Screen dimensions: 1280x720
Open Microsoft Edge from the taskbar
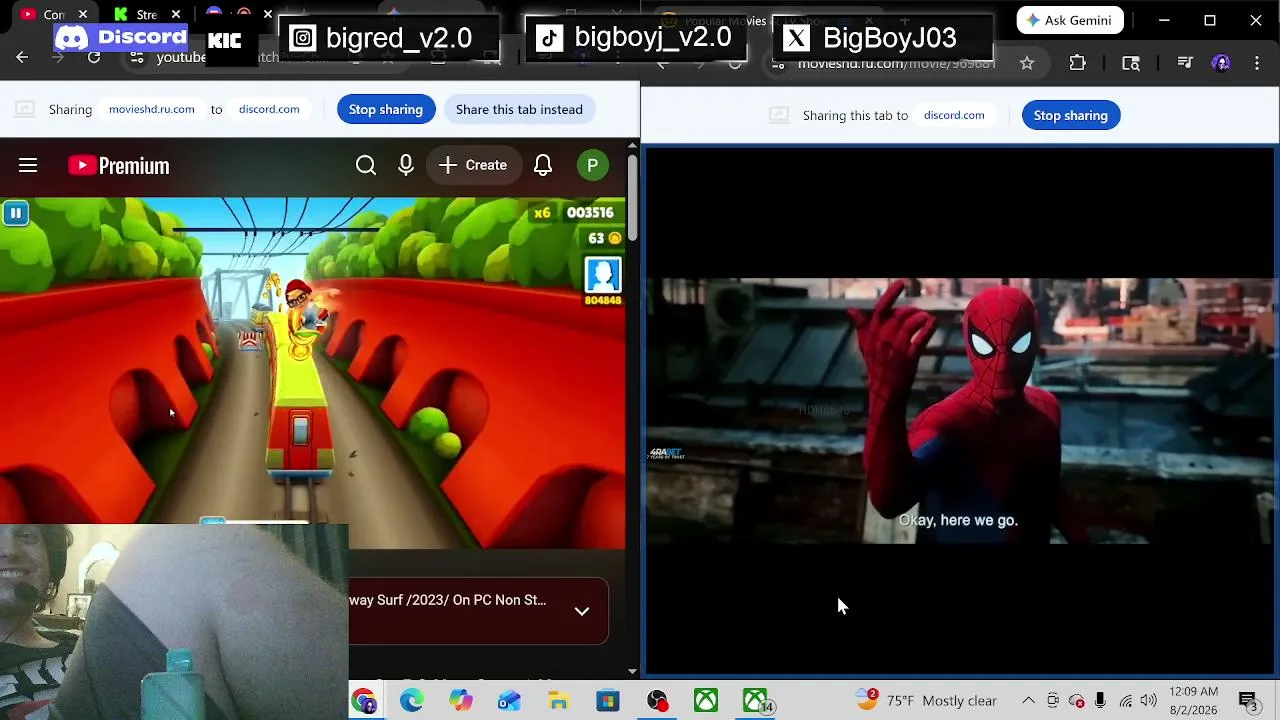point(412,701)
